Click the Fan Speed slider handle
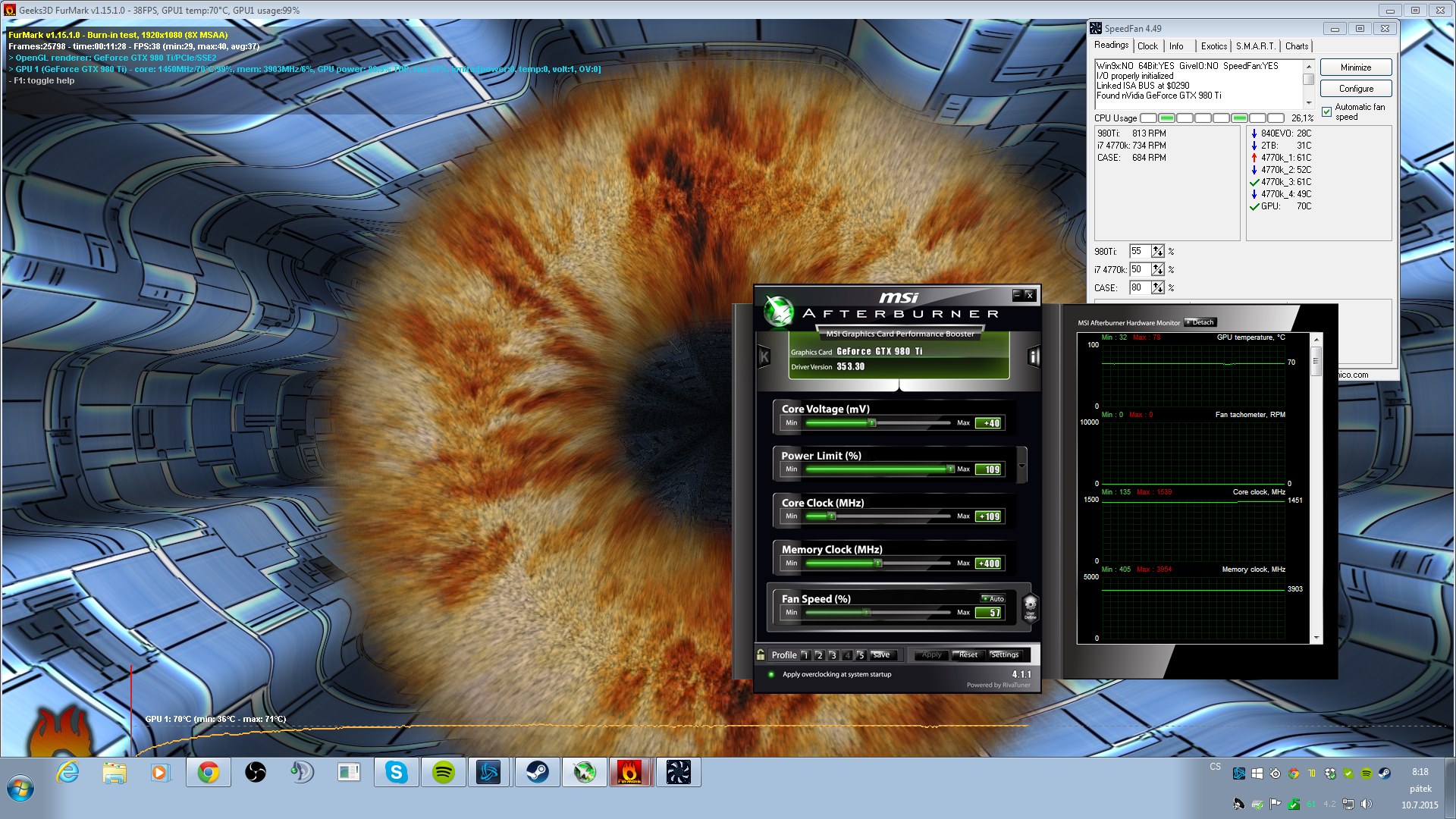 pos(866,613)
